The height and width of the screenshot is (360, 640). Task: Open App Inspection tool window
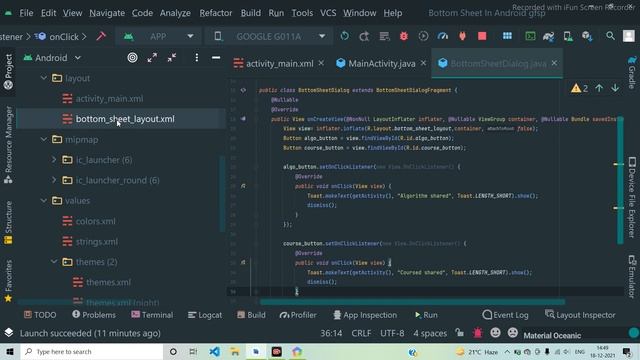[365, 315]
